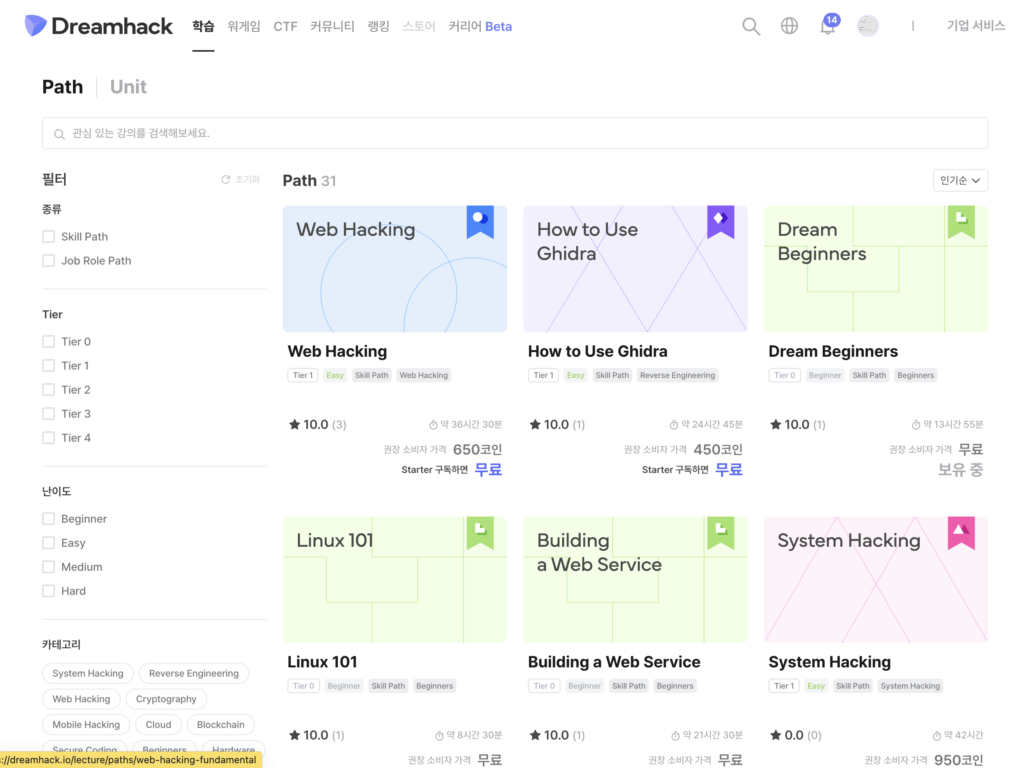Viewport: 1024px width, 768px height.
Task: Click the Linux 101 card thumbnail
Action: (394, 580)
